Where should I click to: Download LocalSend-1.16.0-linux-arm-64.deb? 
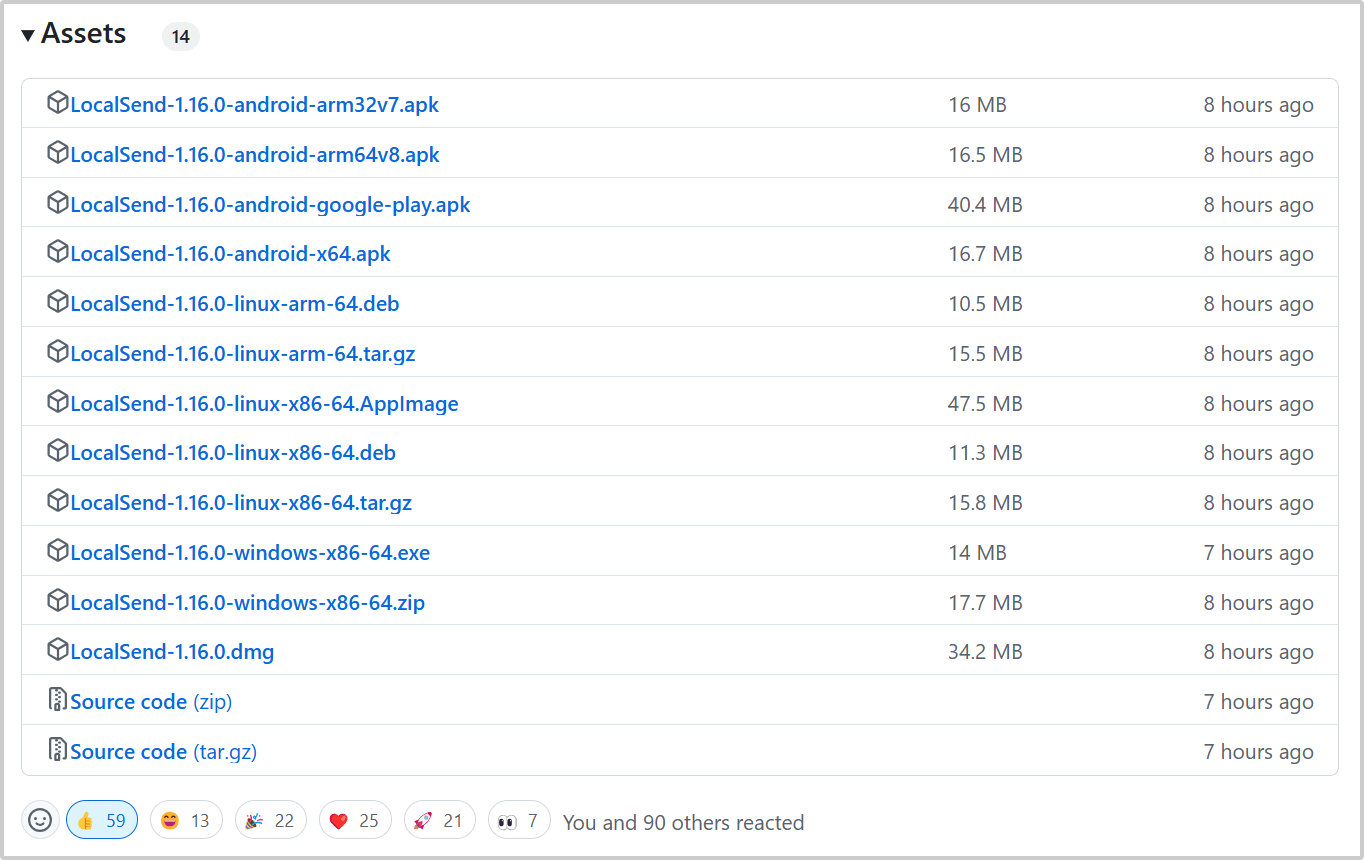235,304
